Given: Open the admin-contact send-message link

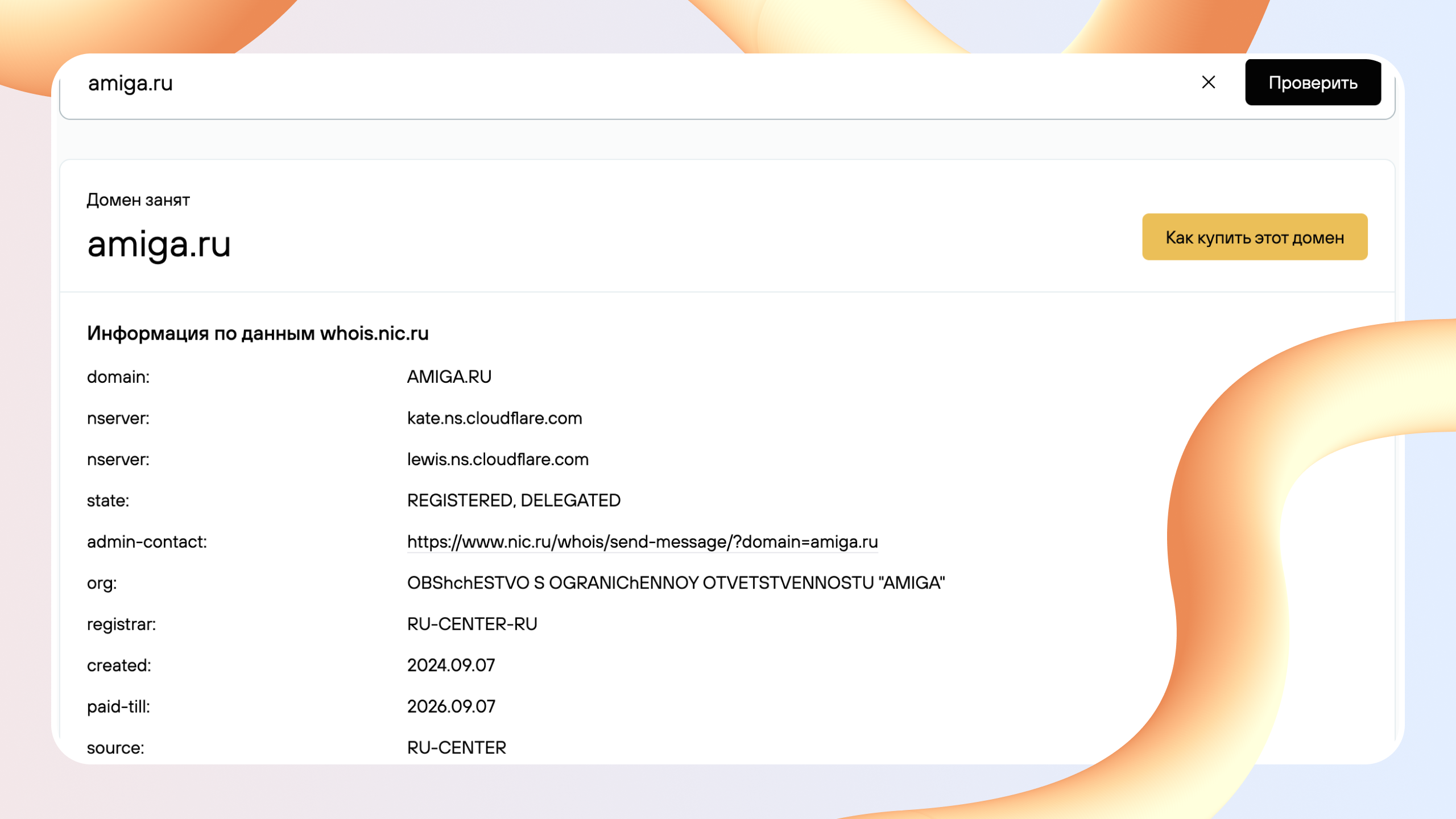Looking at the screenshot, I should point(642,542).
